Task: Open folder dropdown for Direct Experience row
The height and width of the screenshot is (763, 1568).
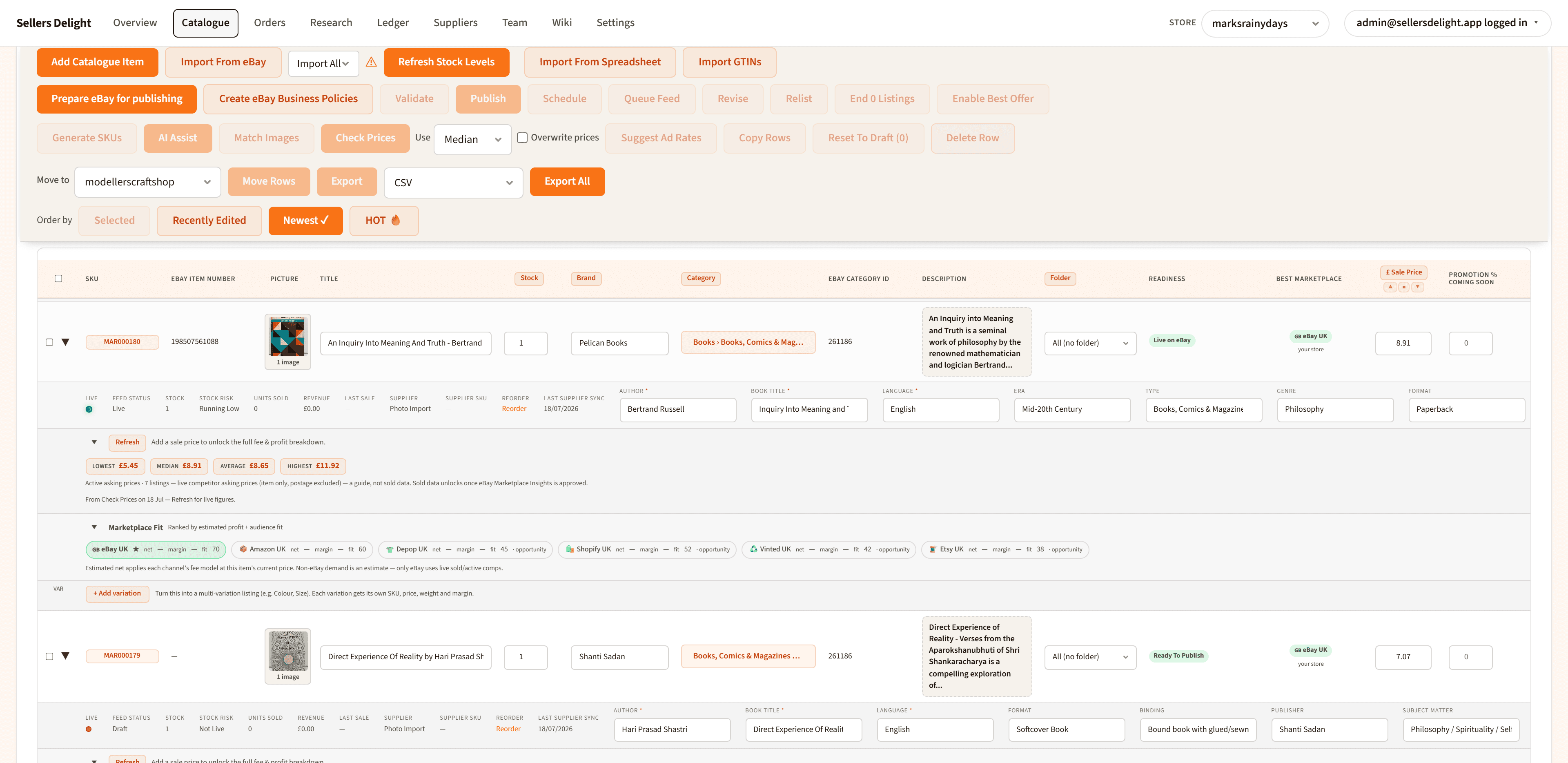Action: click(1090, 657)
